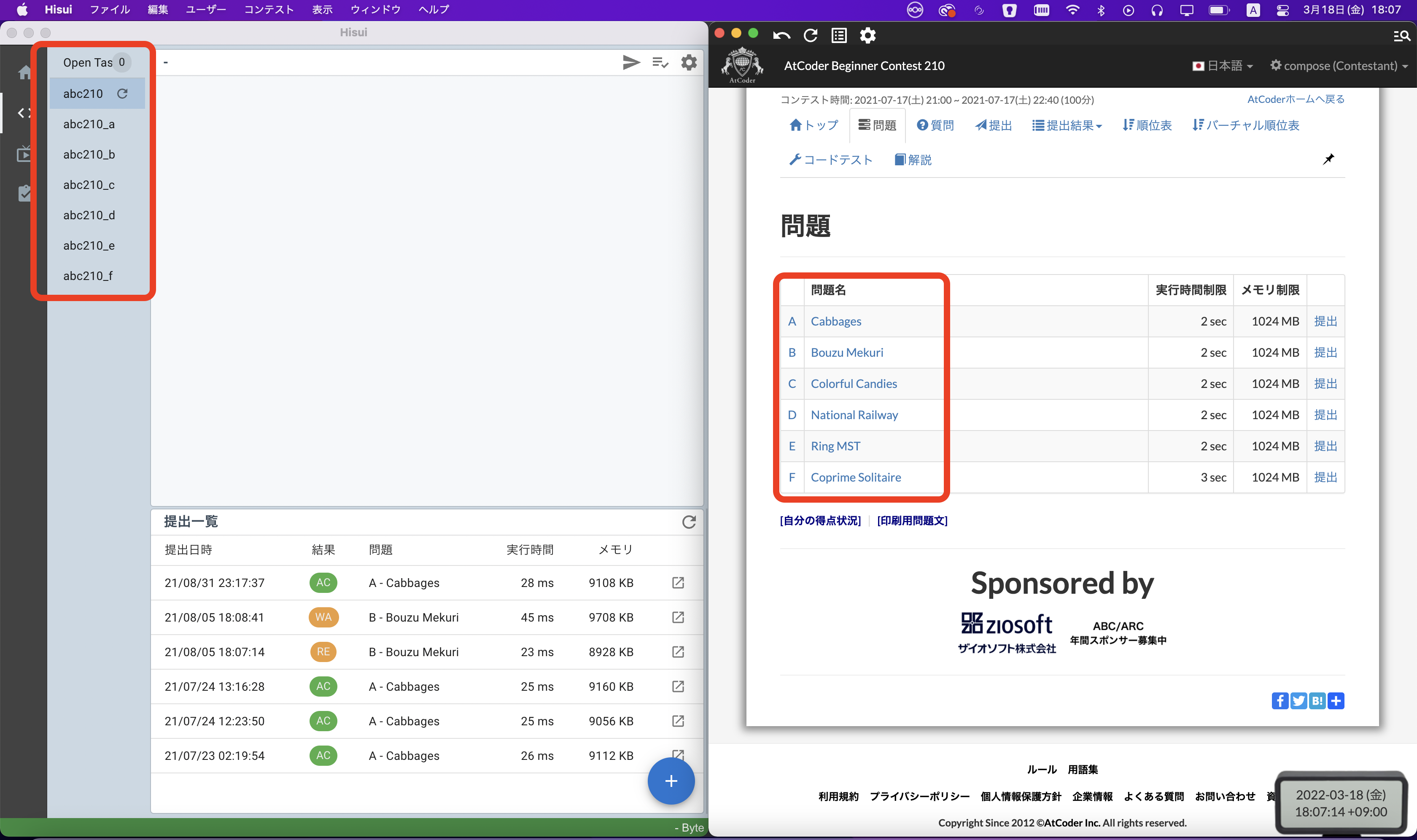Select task abc210_e in sidebar

tap(89, 246)
